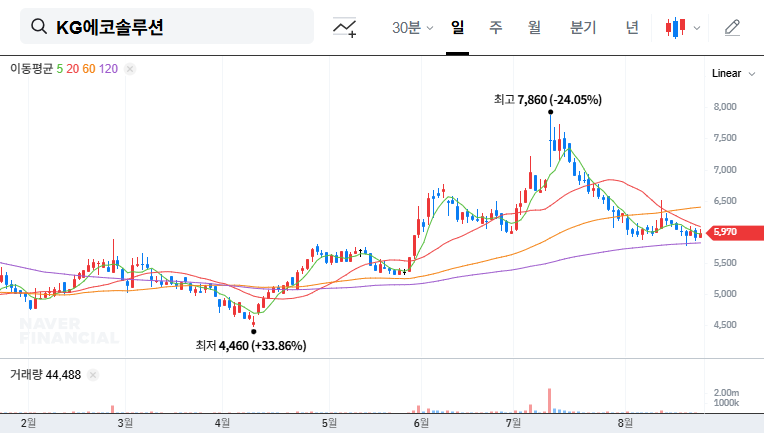Screen dimensions: 764x433
Task: Click the low point marker dot
Action: click(x=253, y=332)
